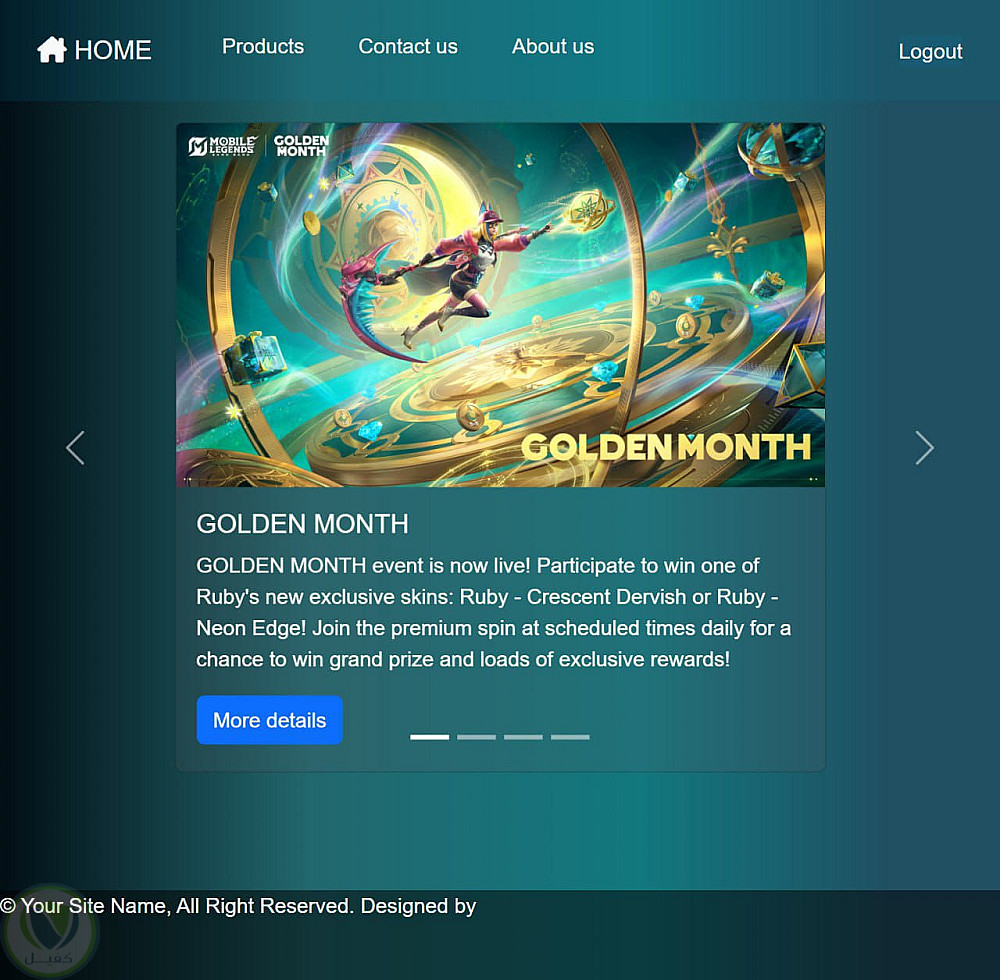Click the house icon in the navbar
The height and width of the screenshot is (980, 1000).
click(52, 50)
